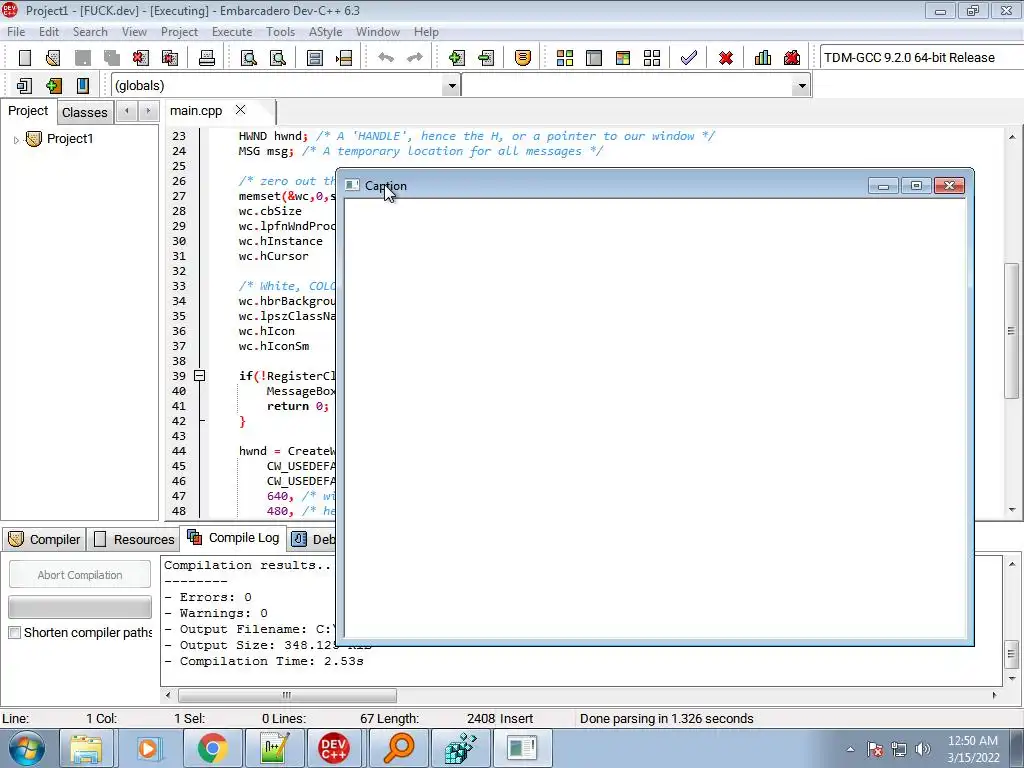Expand the Project1 tree node
The height and width of the screenshot is (768, 1024).
(x=16, y=139)
